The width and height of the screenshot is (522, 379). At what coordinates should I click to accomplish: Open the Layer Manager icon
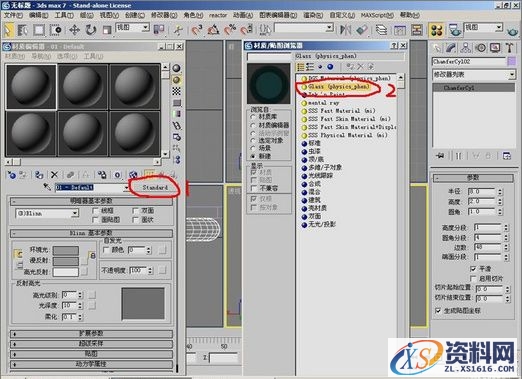click(x=381, y=30)
